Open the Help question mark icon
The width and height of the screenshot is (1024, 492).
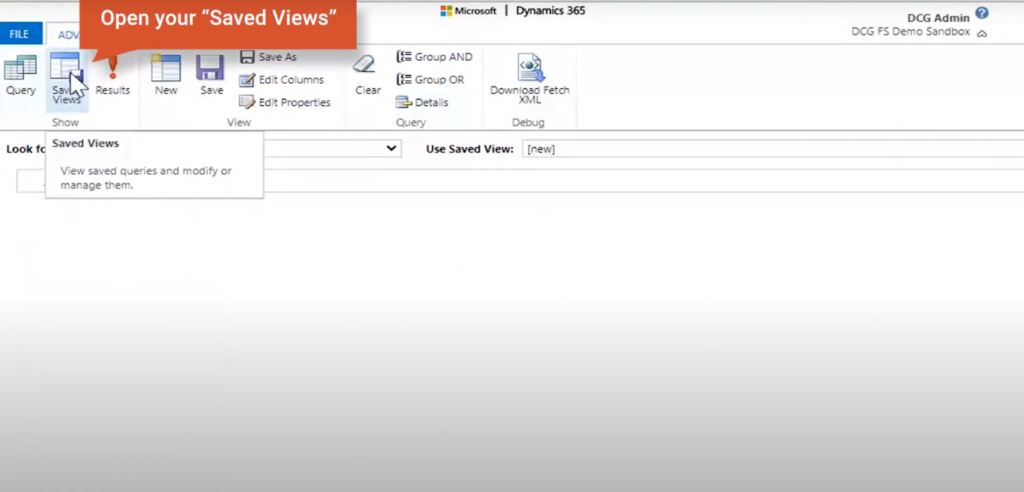coord(982,12)
